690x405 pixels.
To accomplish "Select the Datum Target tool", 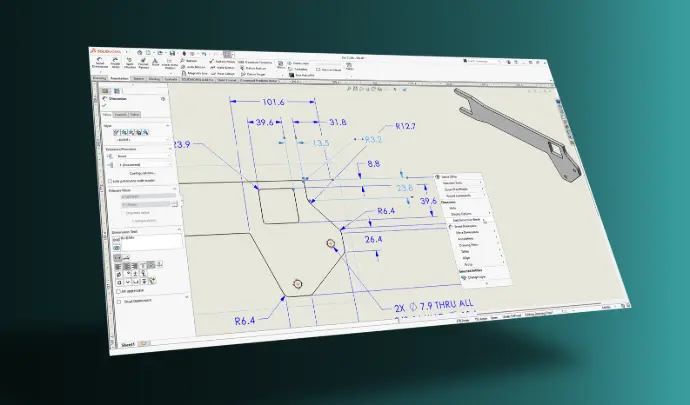I will point(253,75).
